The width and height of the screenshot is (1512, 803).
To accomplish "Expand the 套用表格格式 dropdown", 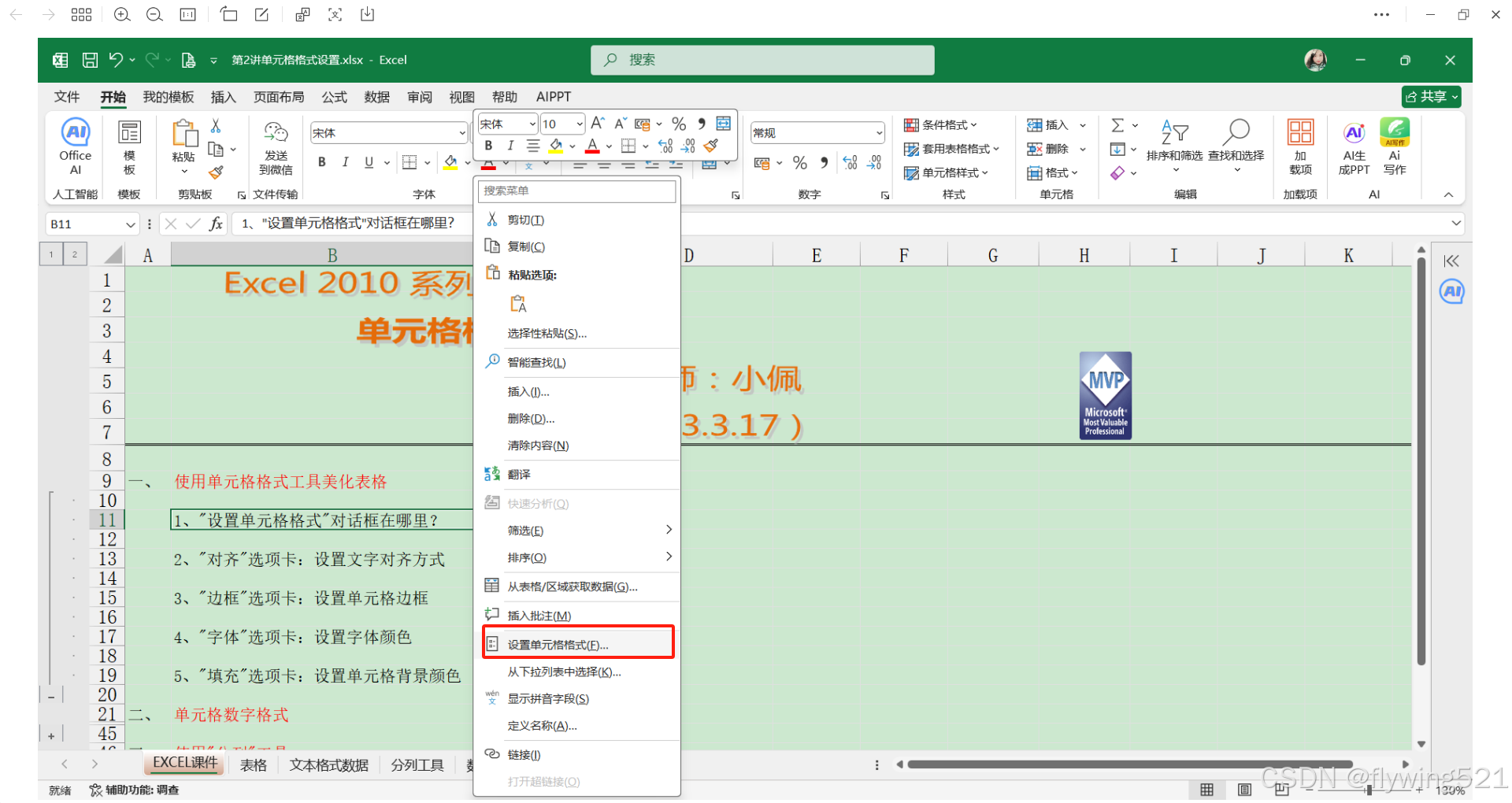I will 996,148.
